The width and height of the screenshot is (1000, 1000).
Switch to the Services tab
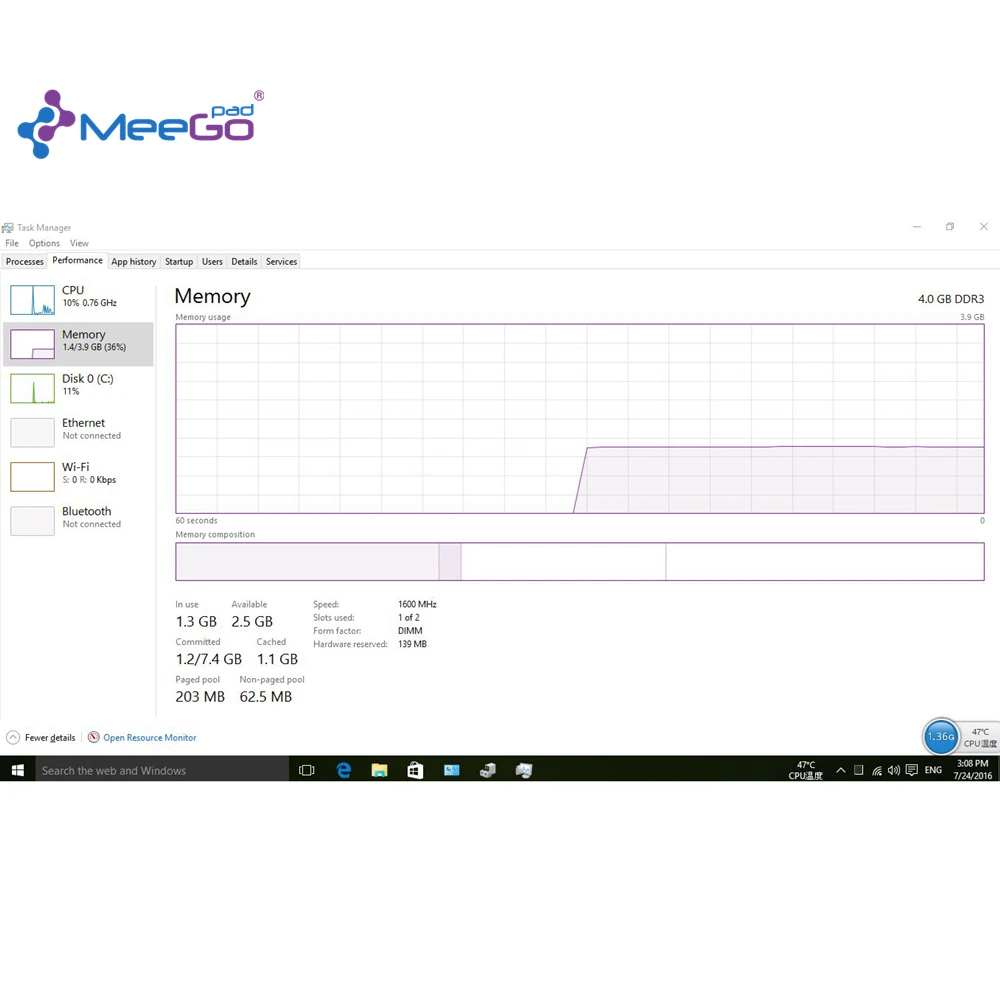(281, 261)
